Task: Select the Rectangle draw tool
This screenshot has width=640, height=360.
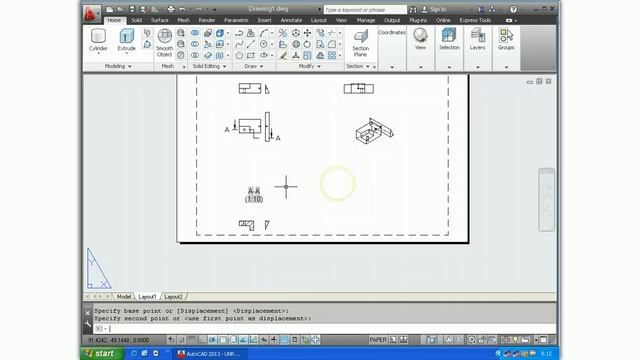Action: 251,55
